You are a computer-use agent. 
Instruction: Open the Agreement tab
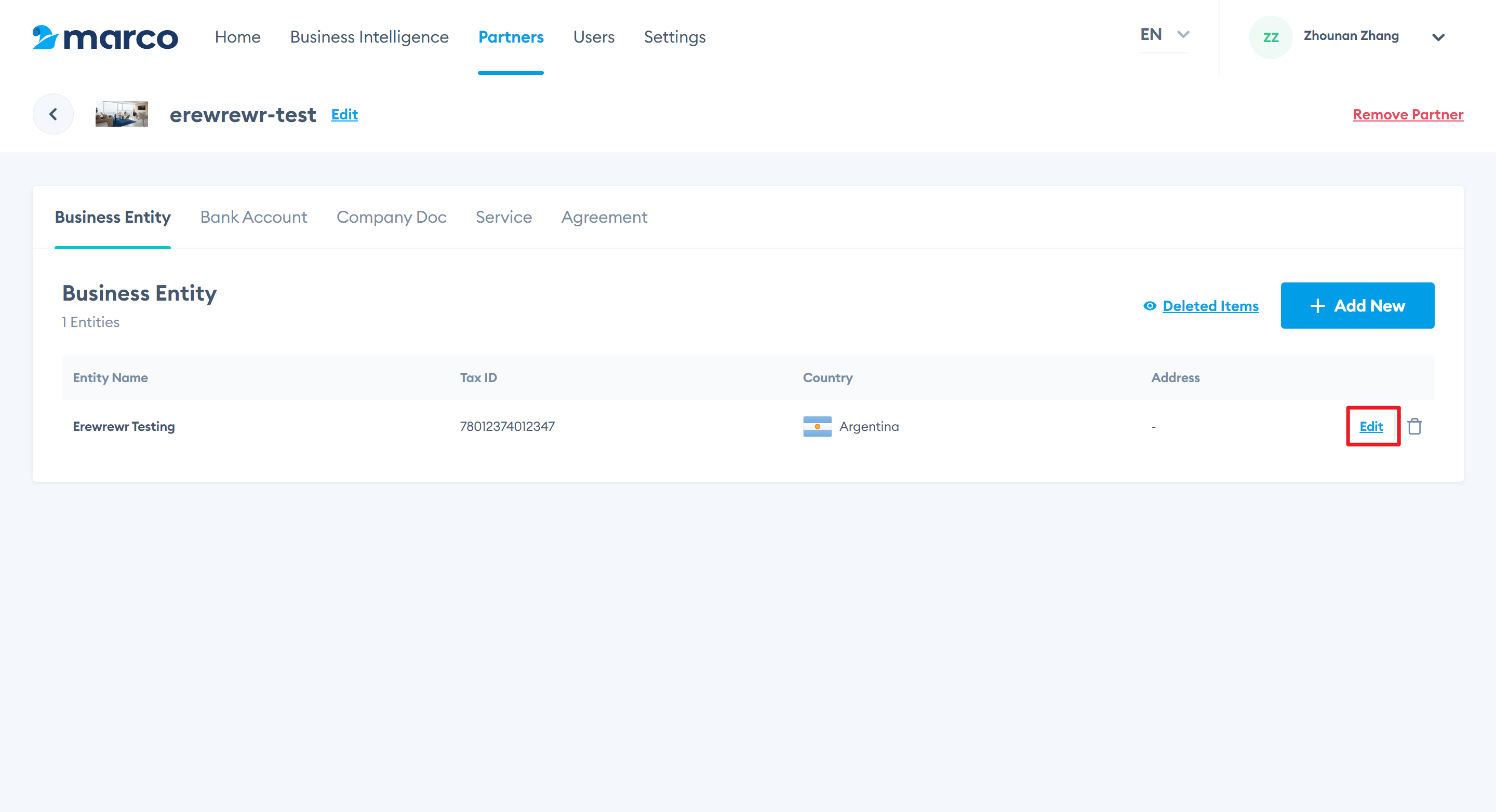pyautogui.click(x=604, y=217)
